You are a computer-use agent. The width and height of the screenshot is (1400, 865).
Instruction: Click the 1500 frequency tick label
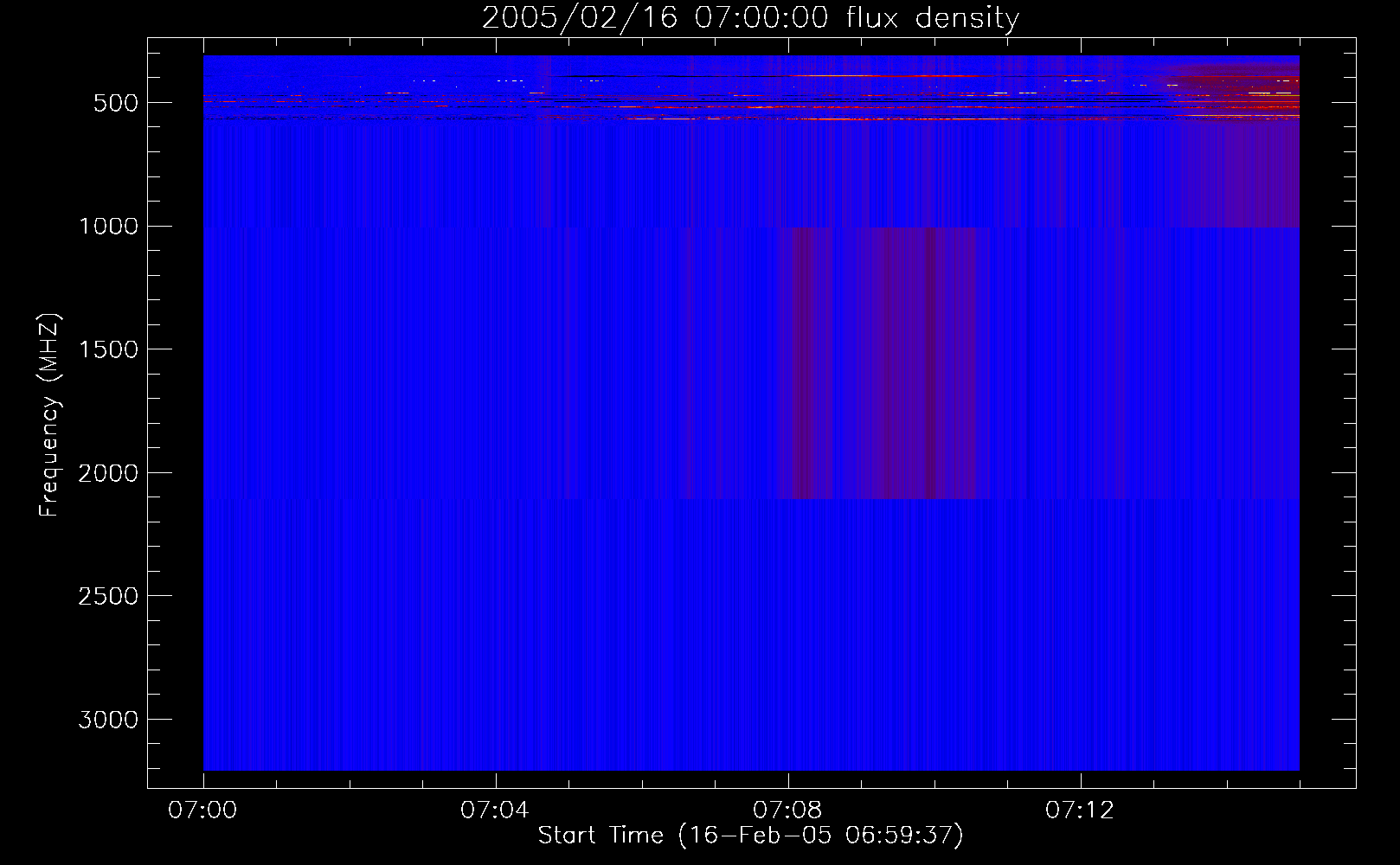pos(108,349)
